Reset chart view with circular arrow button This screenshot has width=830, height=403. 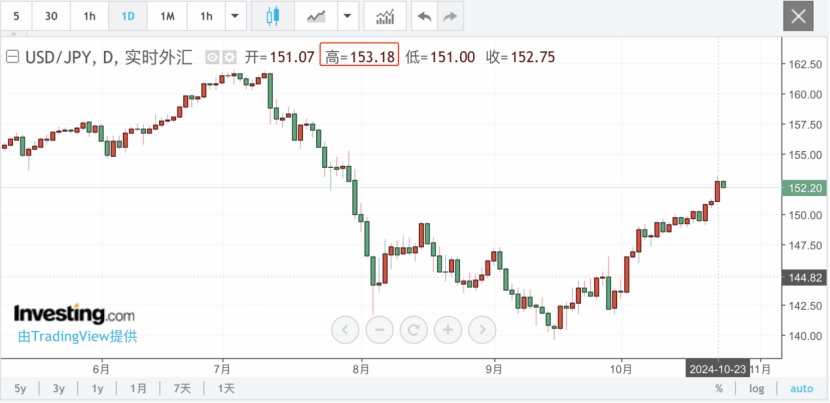[413, 328]
